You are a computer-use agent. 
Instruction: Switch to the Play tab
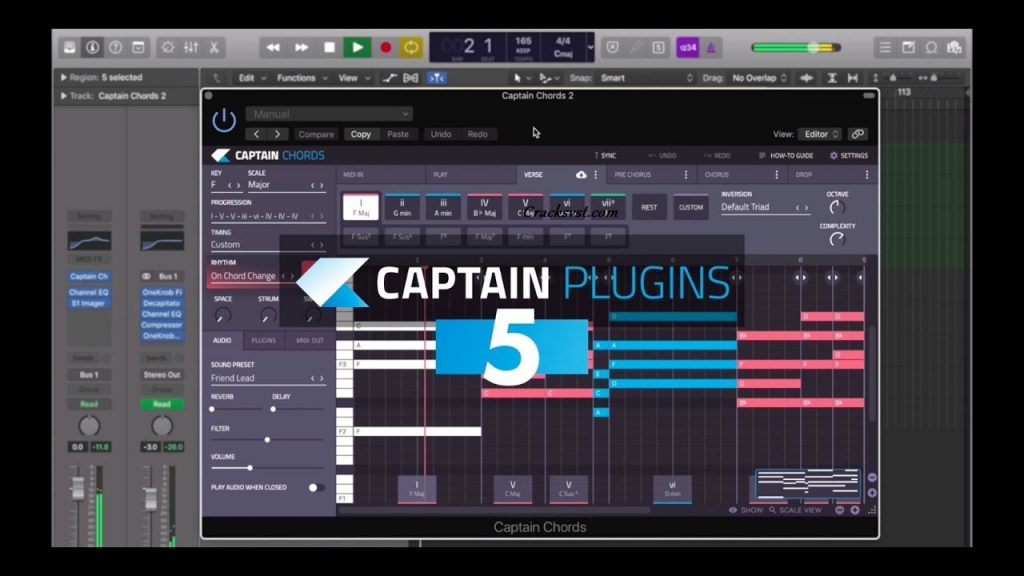(471, 175)
